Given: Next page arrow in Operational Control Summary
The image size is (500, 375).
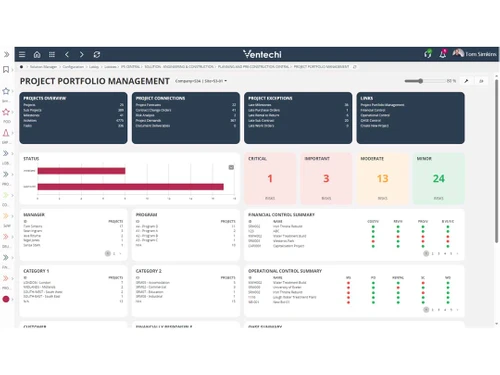Looking at the screenshot, I should coord(457,310).
